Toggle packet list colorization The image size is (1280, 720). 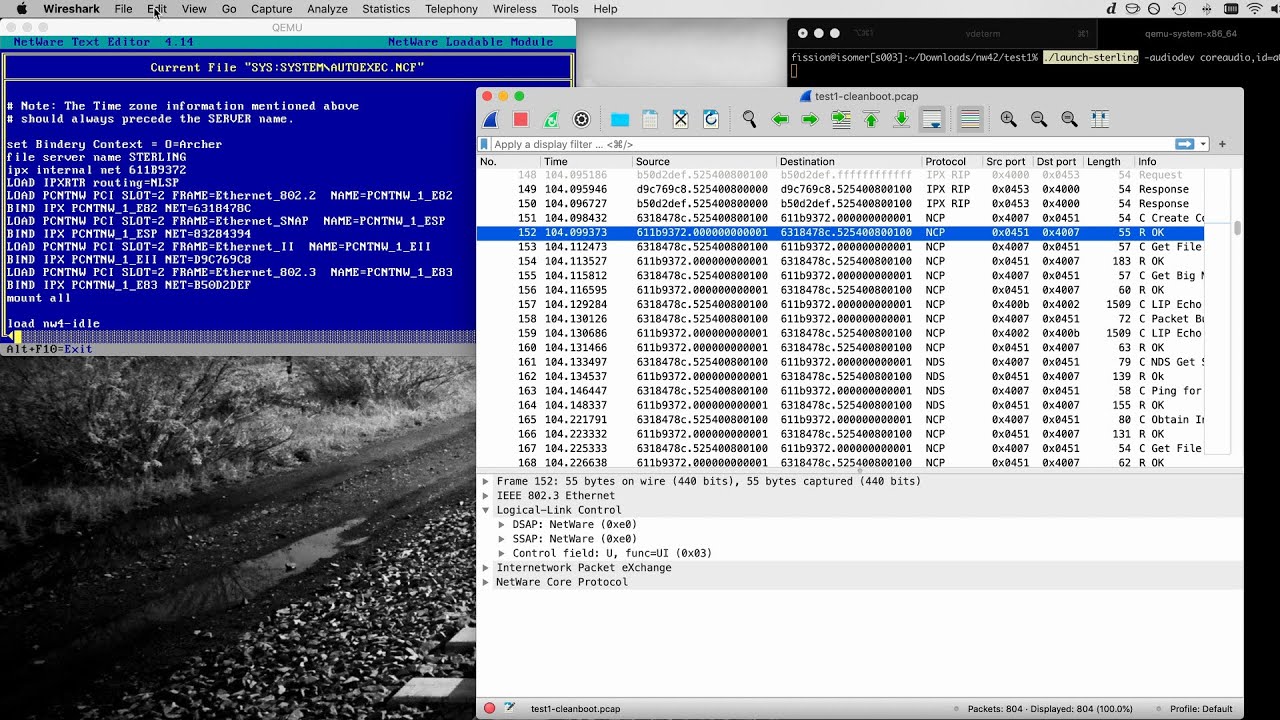pyautogui.click(x=969, y=119)
